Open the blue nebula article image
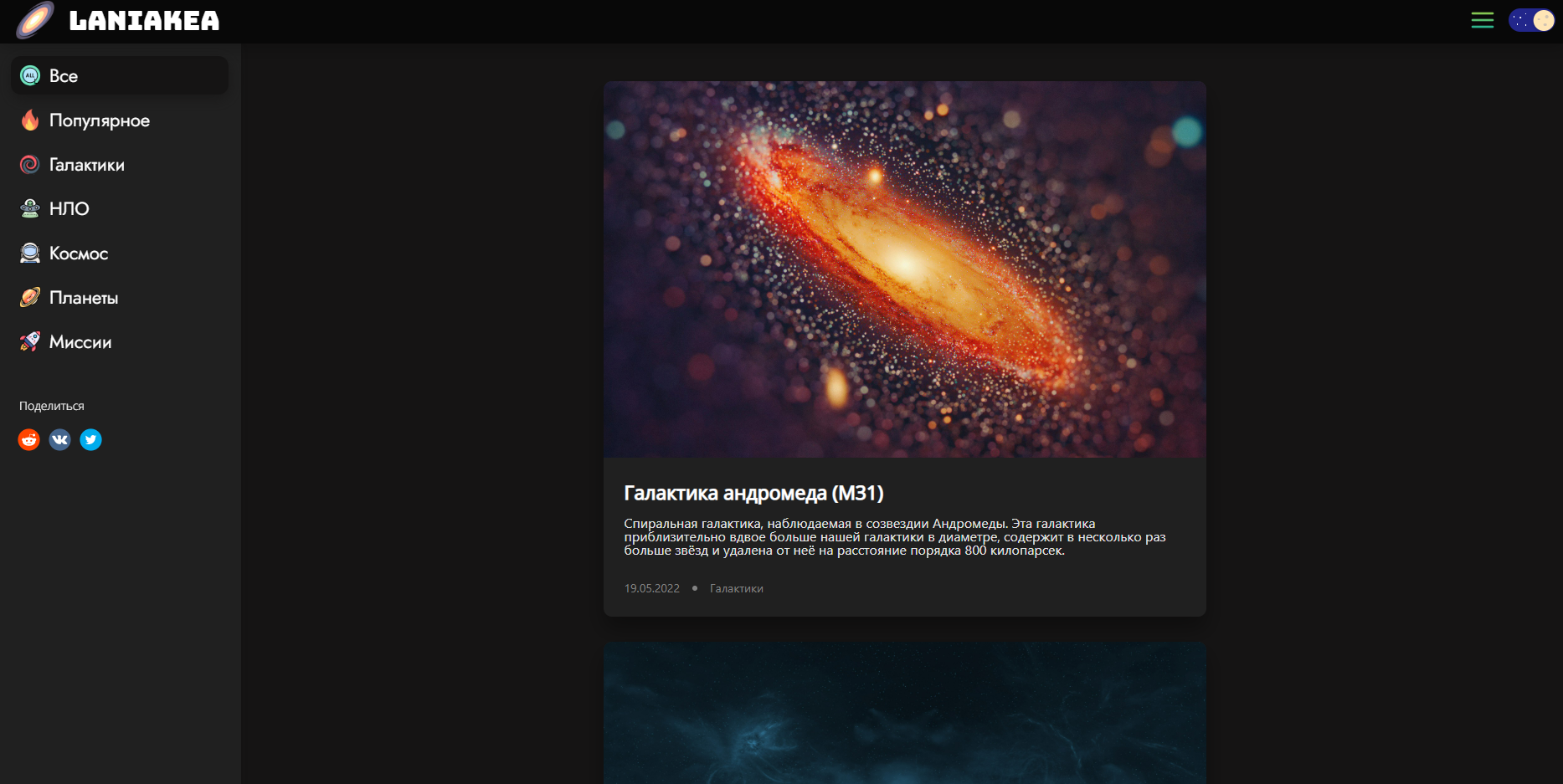 [x=905, y=713]
